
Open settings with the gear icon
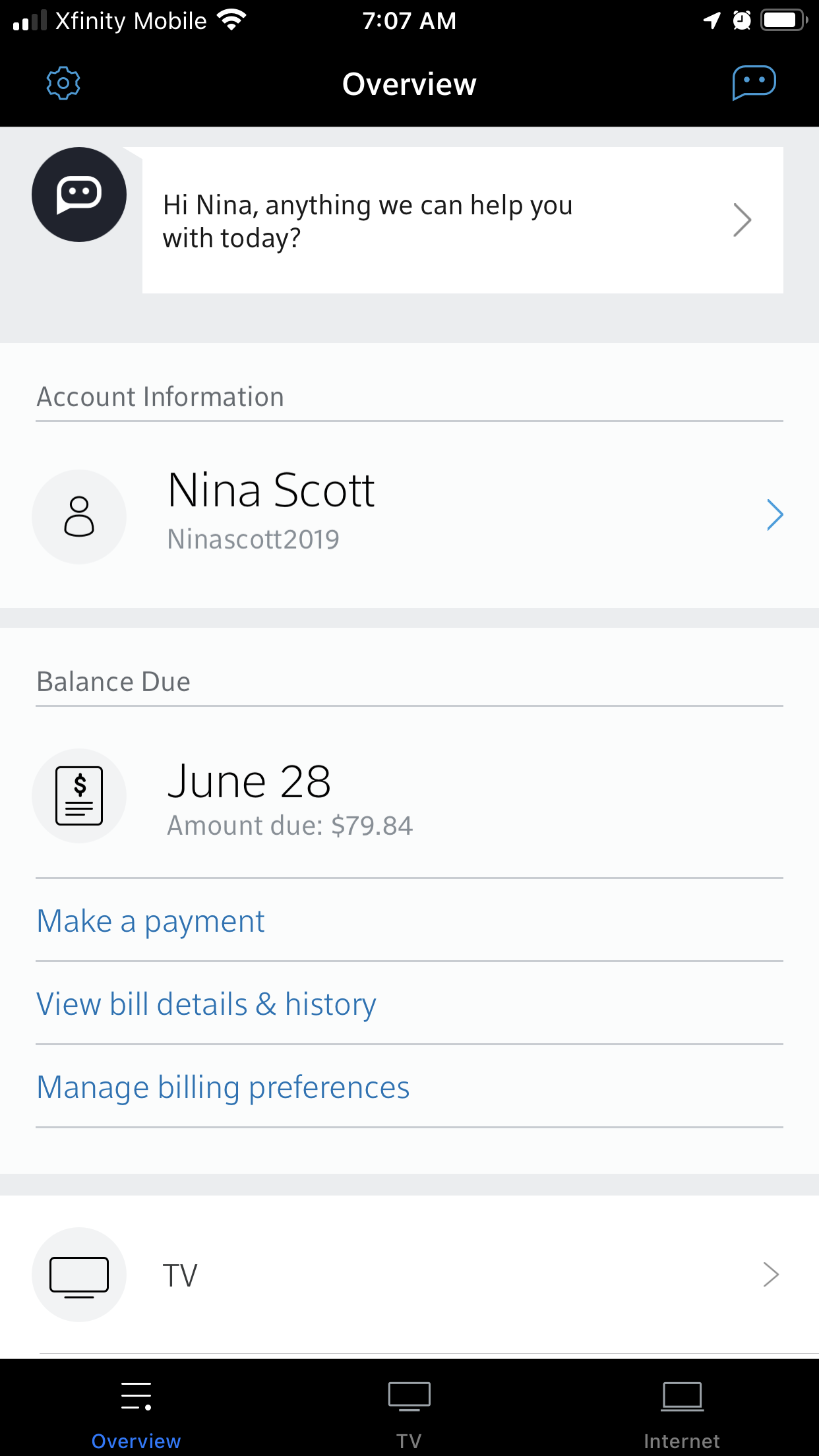[63, 83]
